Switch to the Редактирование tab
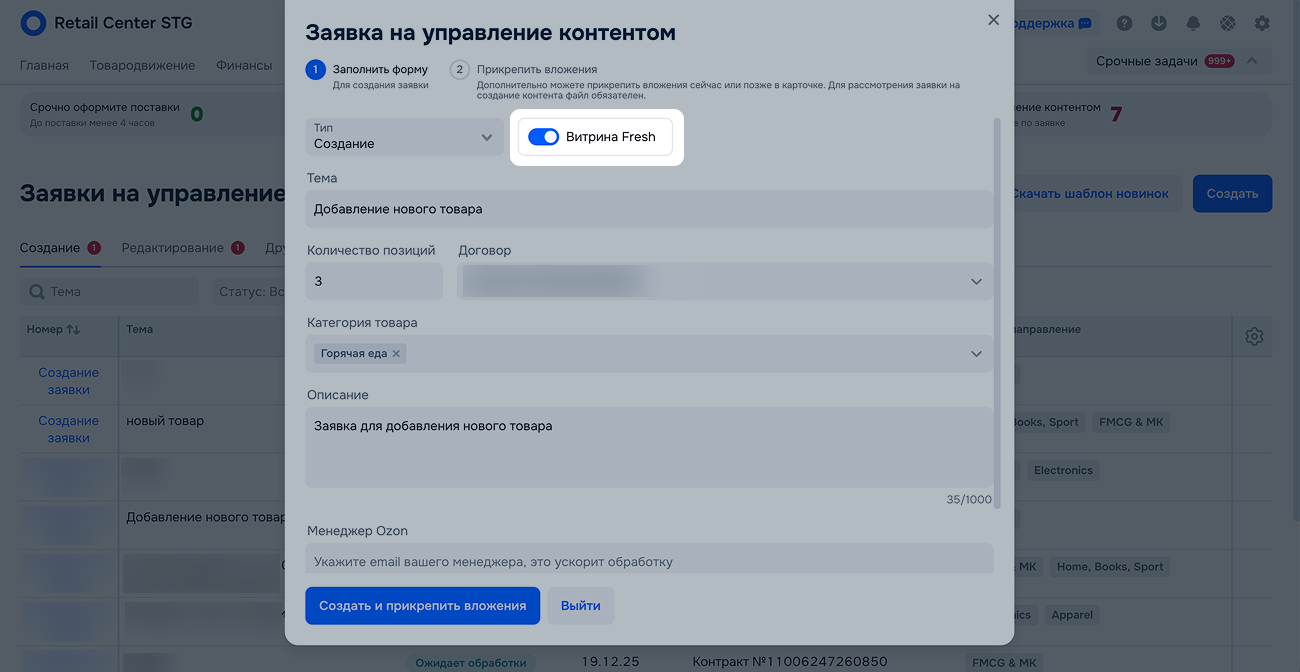Viewport: 1300px width, 672px height. coord(172,248)
